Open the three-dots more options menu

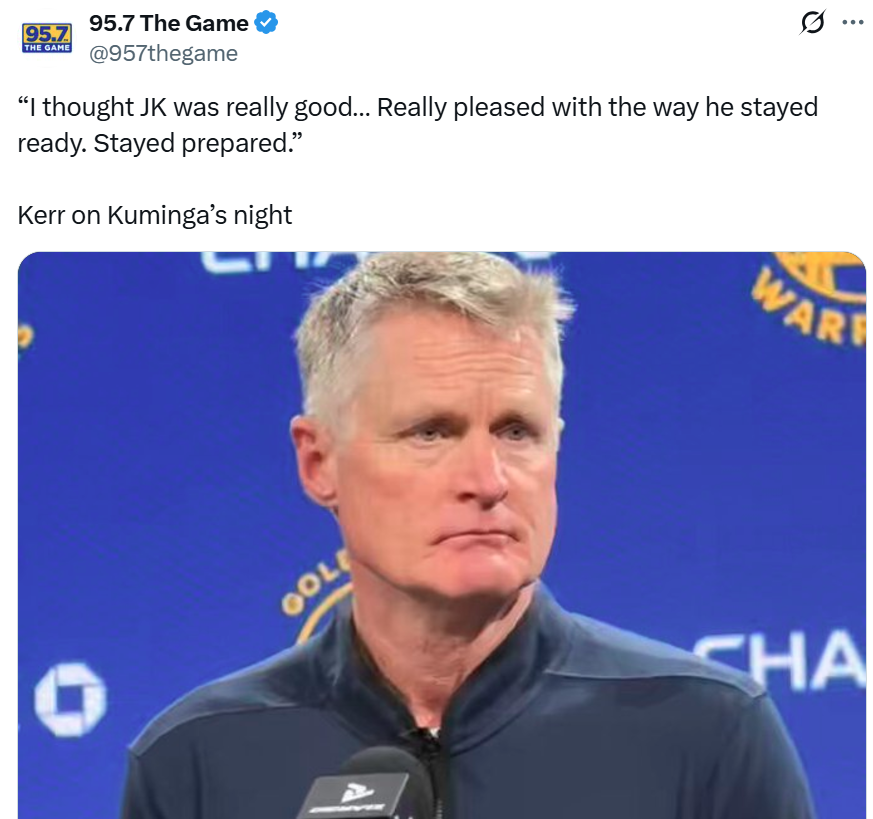click(852, 23)
